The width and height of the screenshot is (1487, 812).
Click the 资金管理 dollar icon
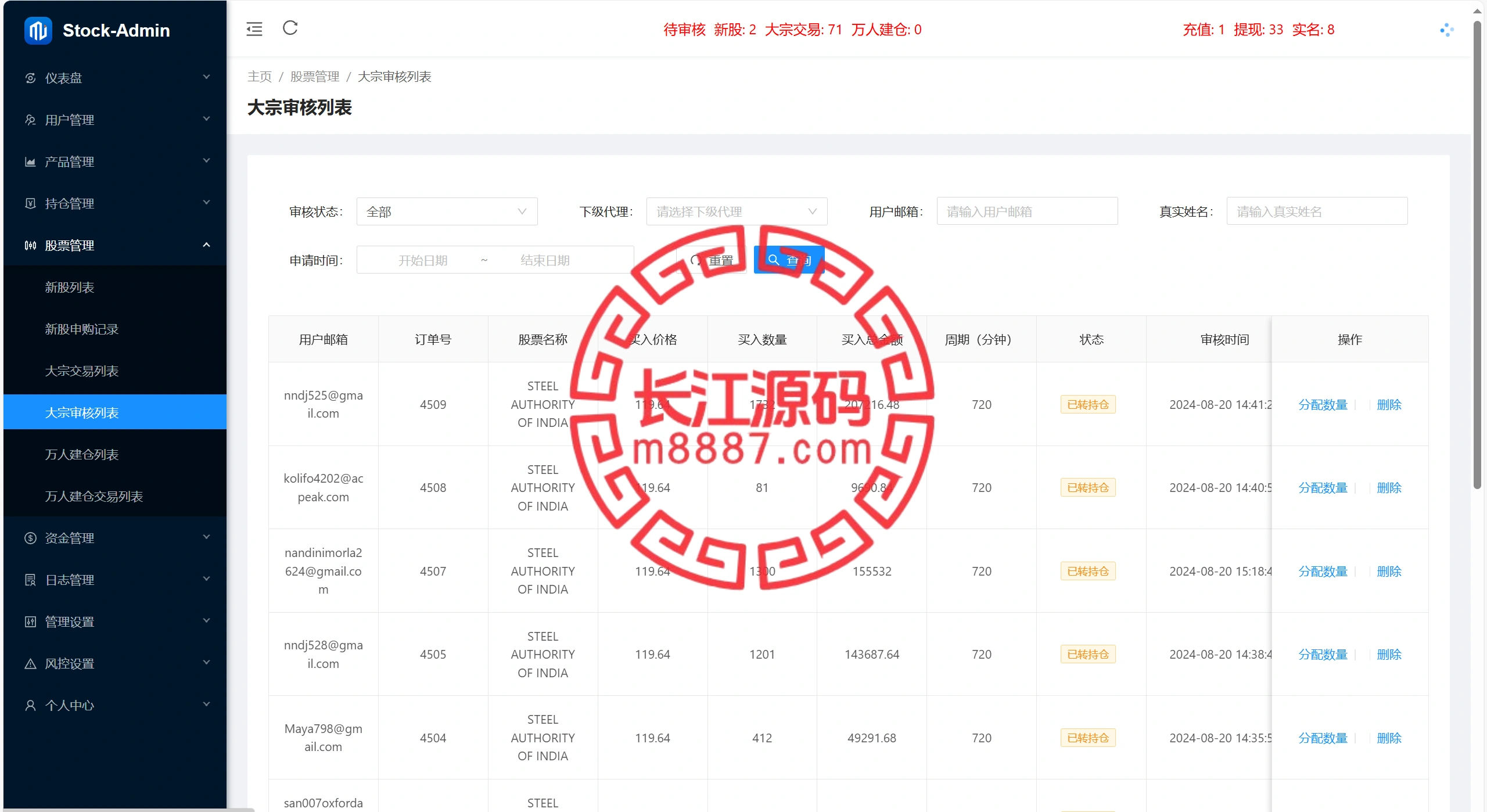[31, 538]
